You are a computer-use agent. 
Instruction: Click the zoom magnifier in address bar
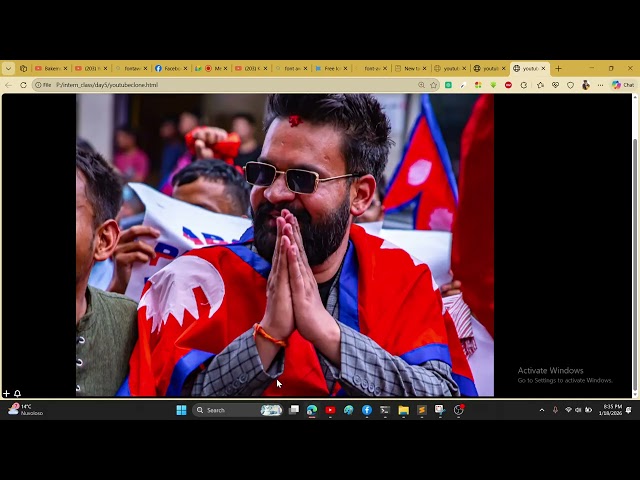pyautogui.click(x=422, y=85)
